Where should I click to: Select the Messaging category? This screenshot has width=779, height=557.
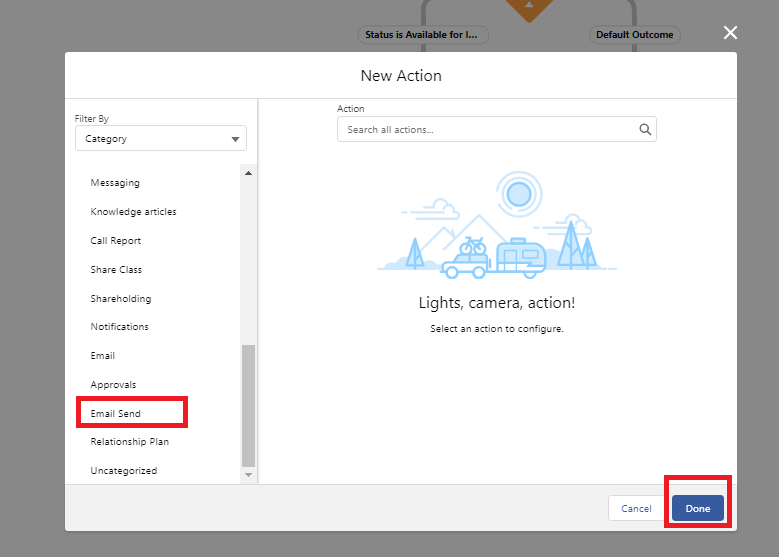tap(115, 183)
